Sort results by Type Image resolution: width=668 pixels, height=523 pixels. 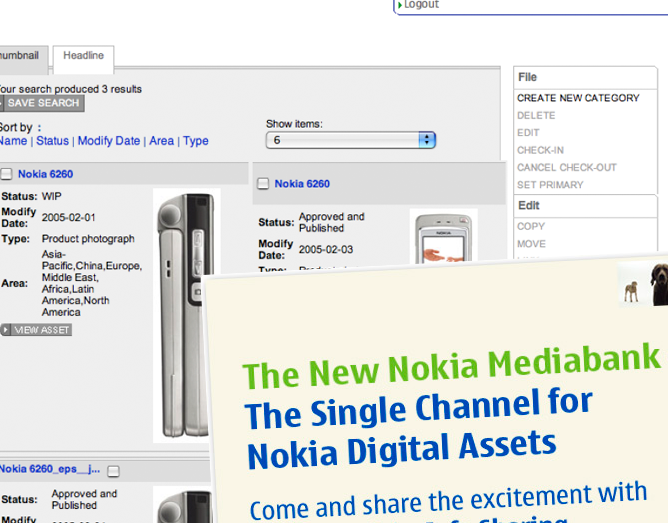(x=196, y=141)
